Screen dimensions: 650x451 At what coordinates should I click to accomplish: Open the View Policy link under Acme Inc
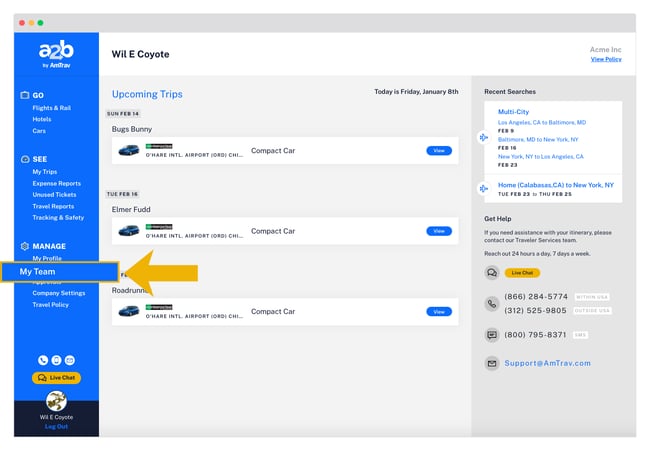(605, 59)
